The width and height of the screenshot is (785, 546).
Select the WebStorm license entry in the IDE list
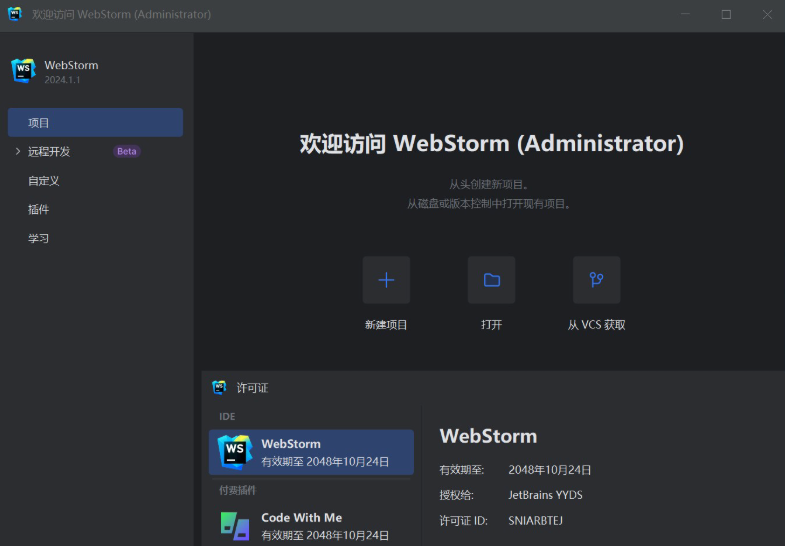click(x=311, y=452)
